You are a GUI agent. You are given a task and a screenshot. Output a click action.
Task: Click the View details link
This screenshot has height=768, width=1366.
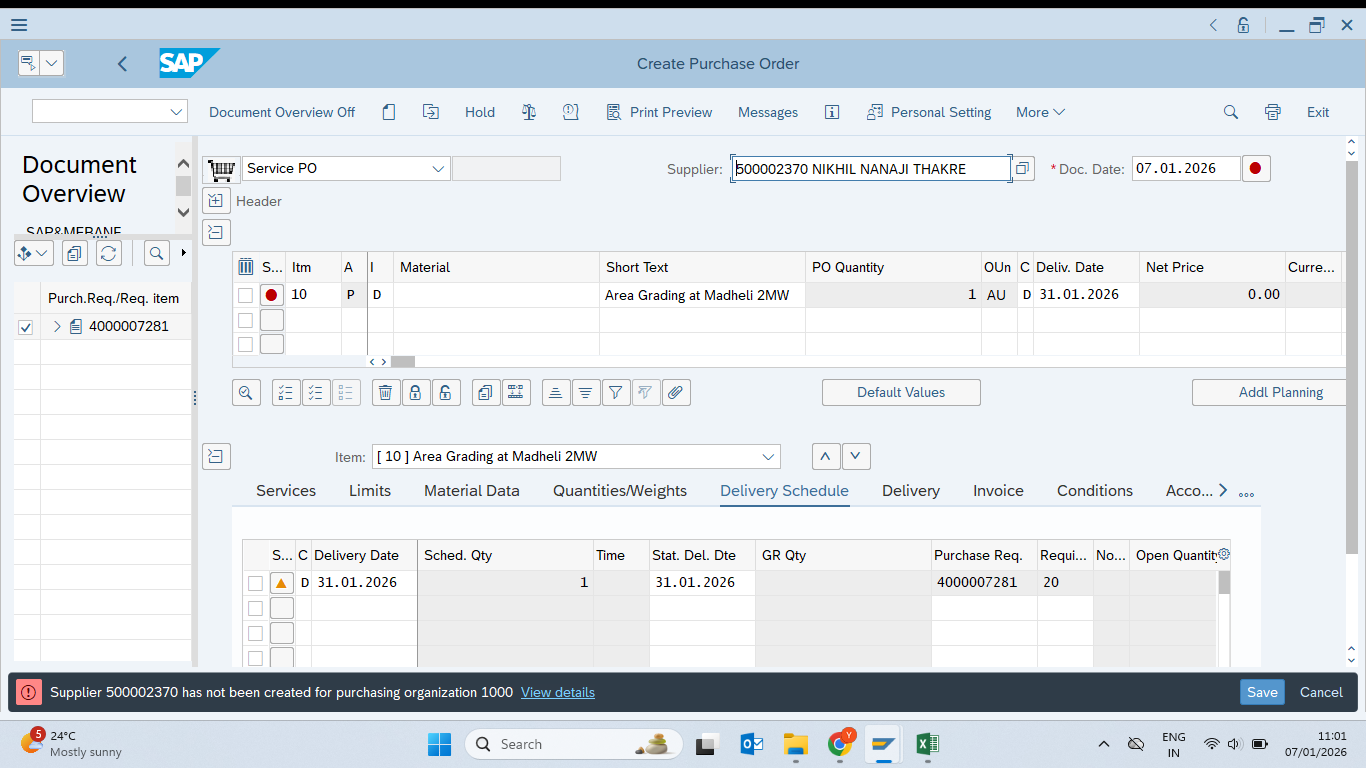tap(557, 692)
